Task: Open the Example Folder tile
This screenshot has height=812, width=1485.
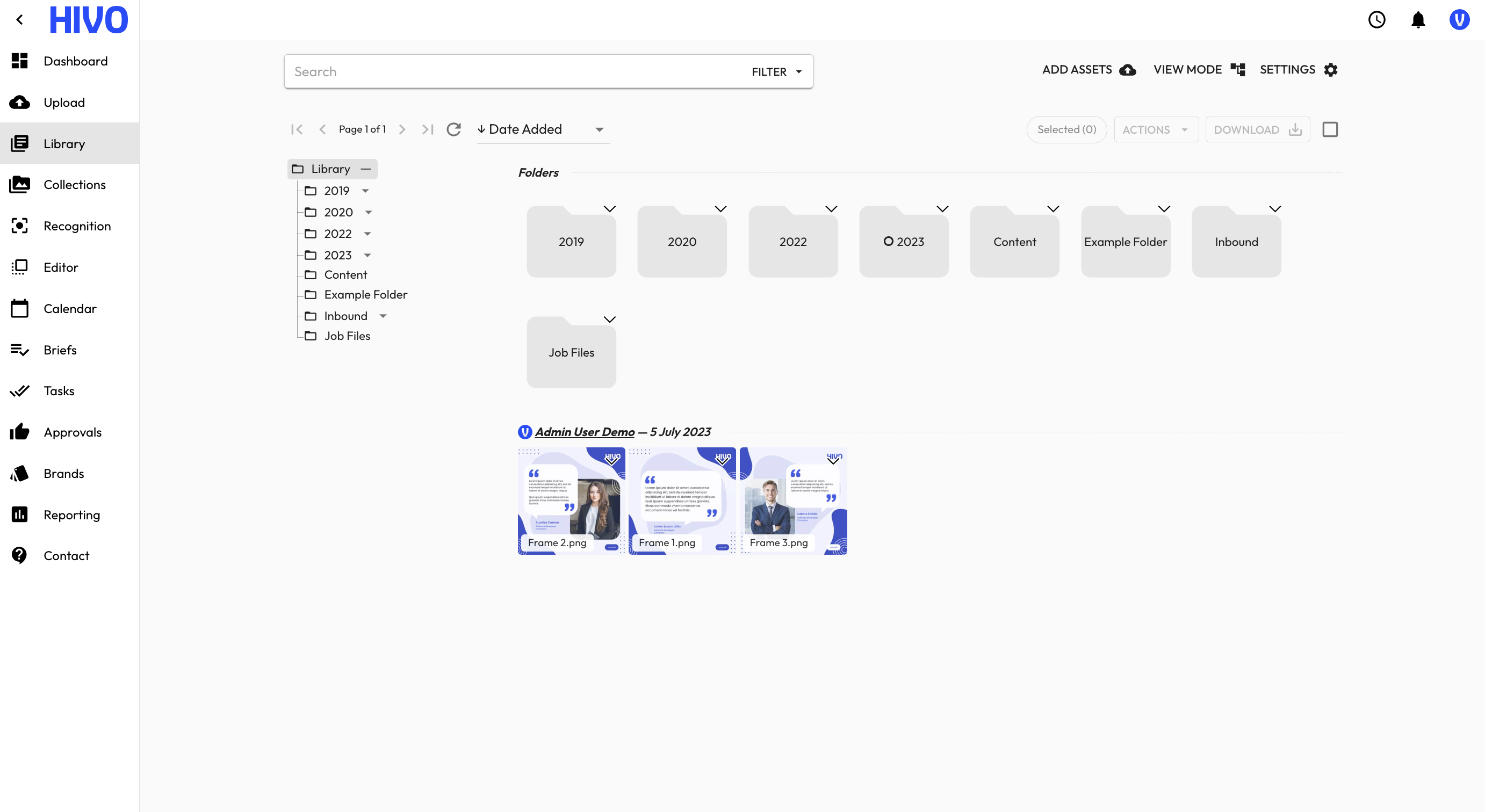Action: pos(1125,242)
